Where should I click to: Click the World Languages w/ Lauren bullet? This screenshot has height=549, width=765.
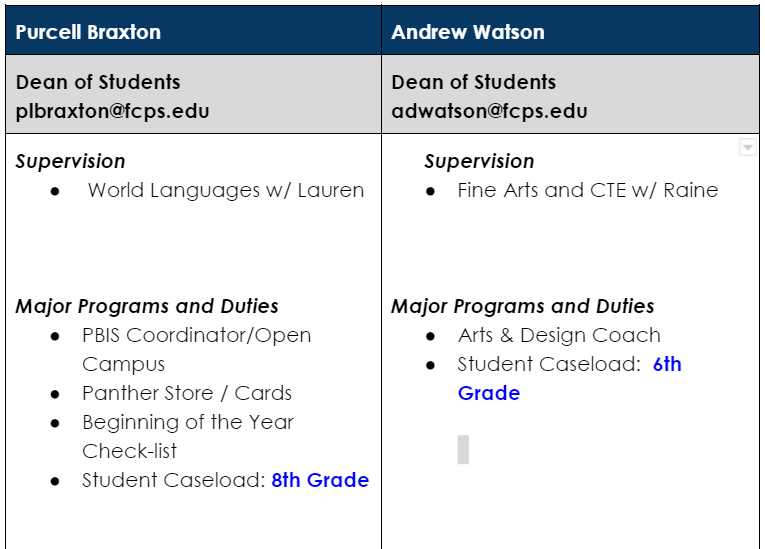226,190
